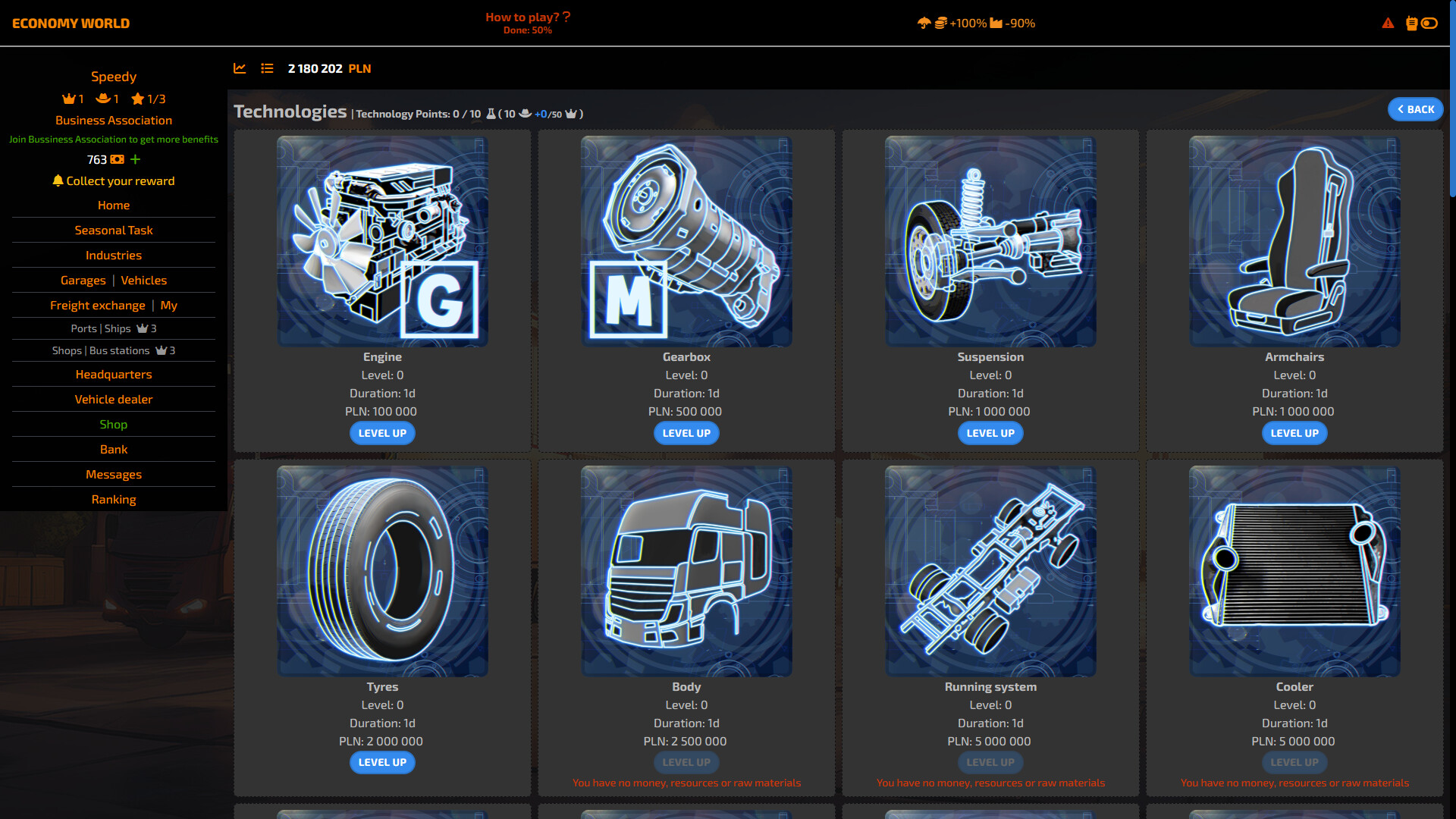The height and width of the screenshot is (819, 1456).
Task: Click the red warning triangle icon
Action: 1388,24
